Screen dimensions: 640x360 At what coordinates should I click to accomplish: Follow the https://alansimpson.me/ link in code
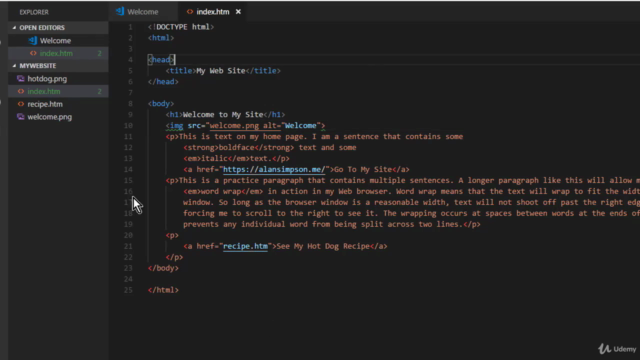point(274,169)
